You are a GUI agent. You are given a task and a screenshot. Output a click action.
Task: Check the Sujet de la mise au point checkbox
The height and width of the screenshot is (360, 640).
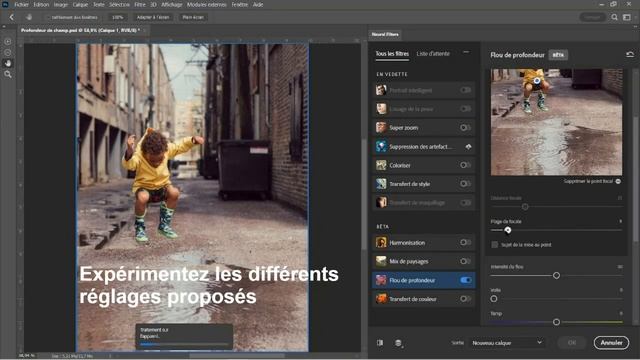(495, 244)
